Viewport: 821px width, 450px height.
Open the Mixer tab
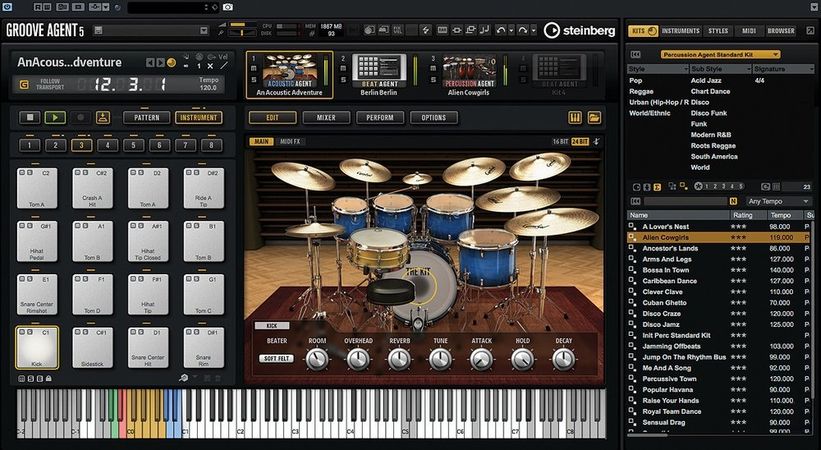coord(326,118)
